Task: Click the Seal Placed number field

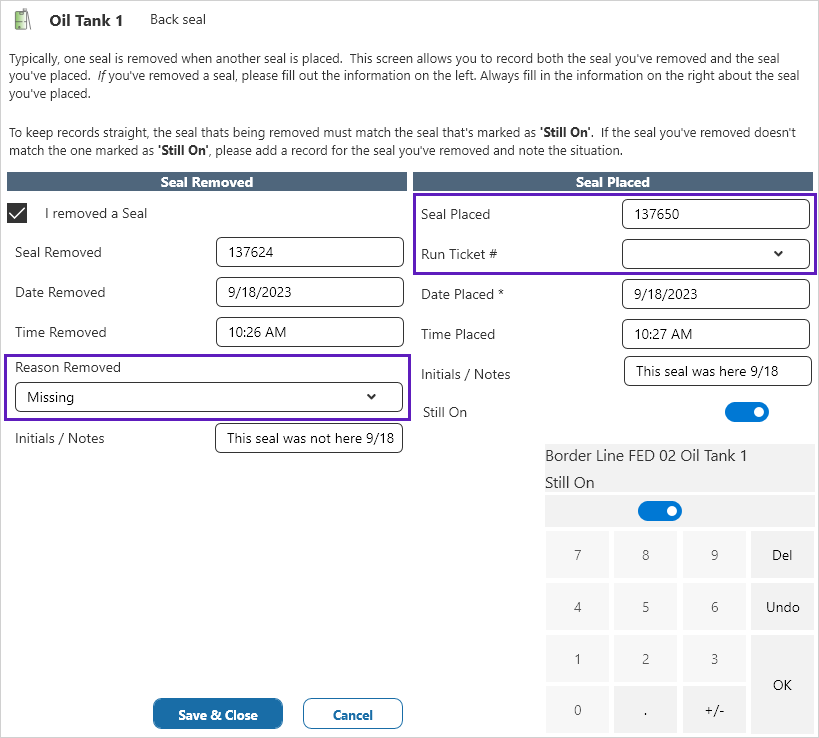Action: (x=715, y=214)
